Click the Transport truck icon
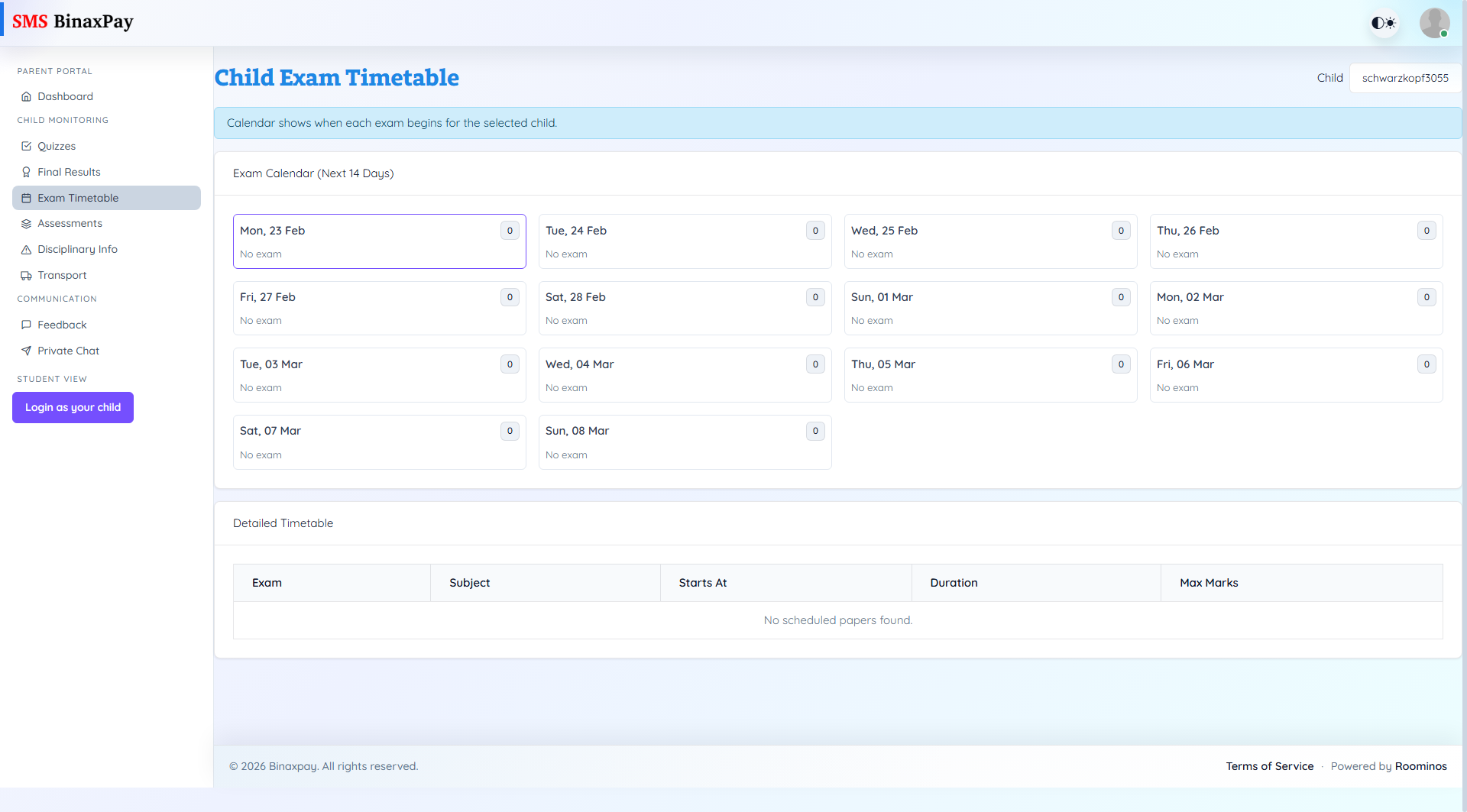Screen dimensions: 1467x812 coord(26,276)
